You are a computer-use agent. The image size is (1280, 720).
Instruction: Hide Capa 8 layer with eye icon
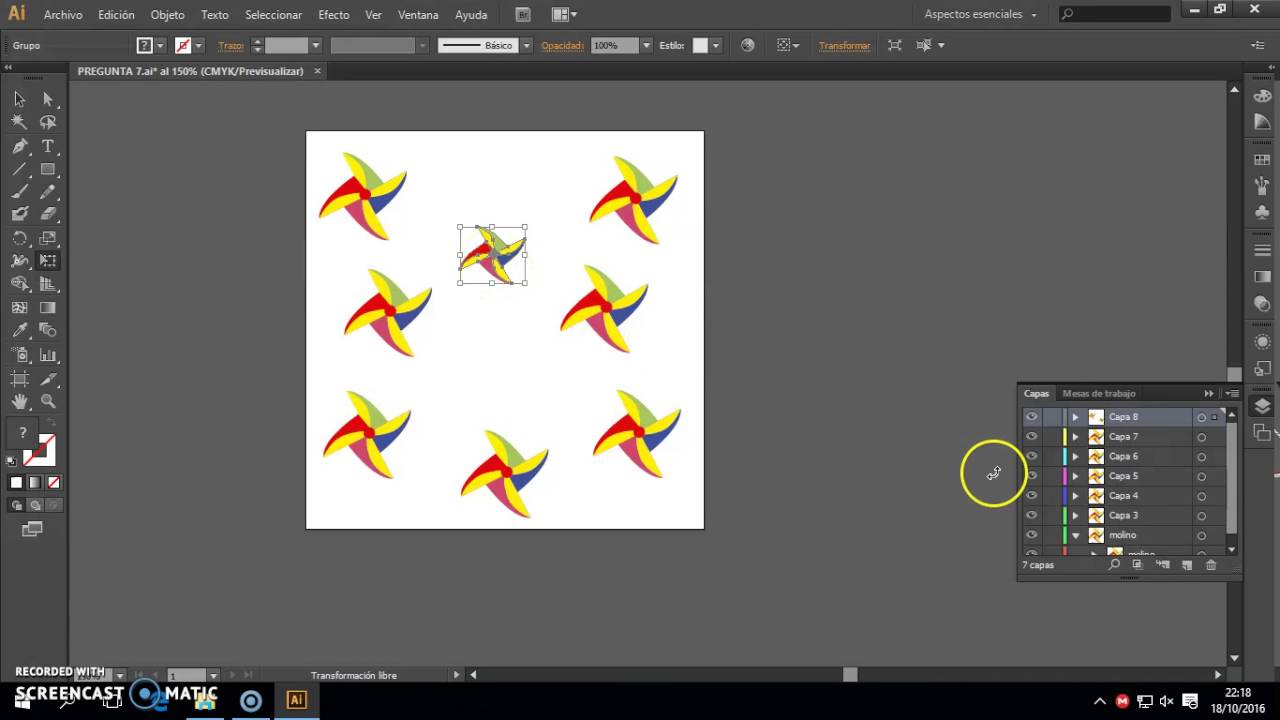(1031, 417)
